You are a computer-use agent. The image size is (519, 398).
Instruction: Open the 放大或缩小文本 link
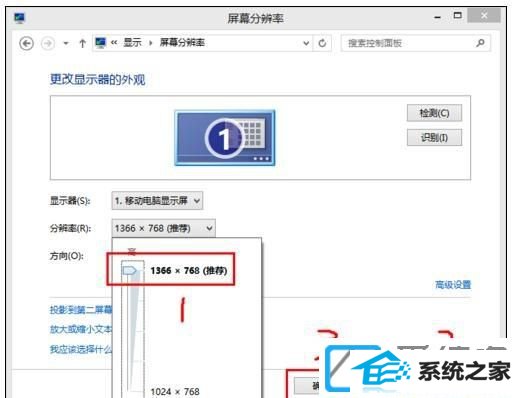point(81,329)
